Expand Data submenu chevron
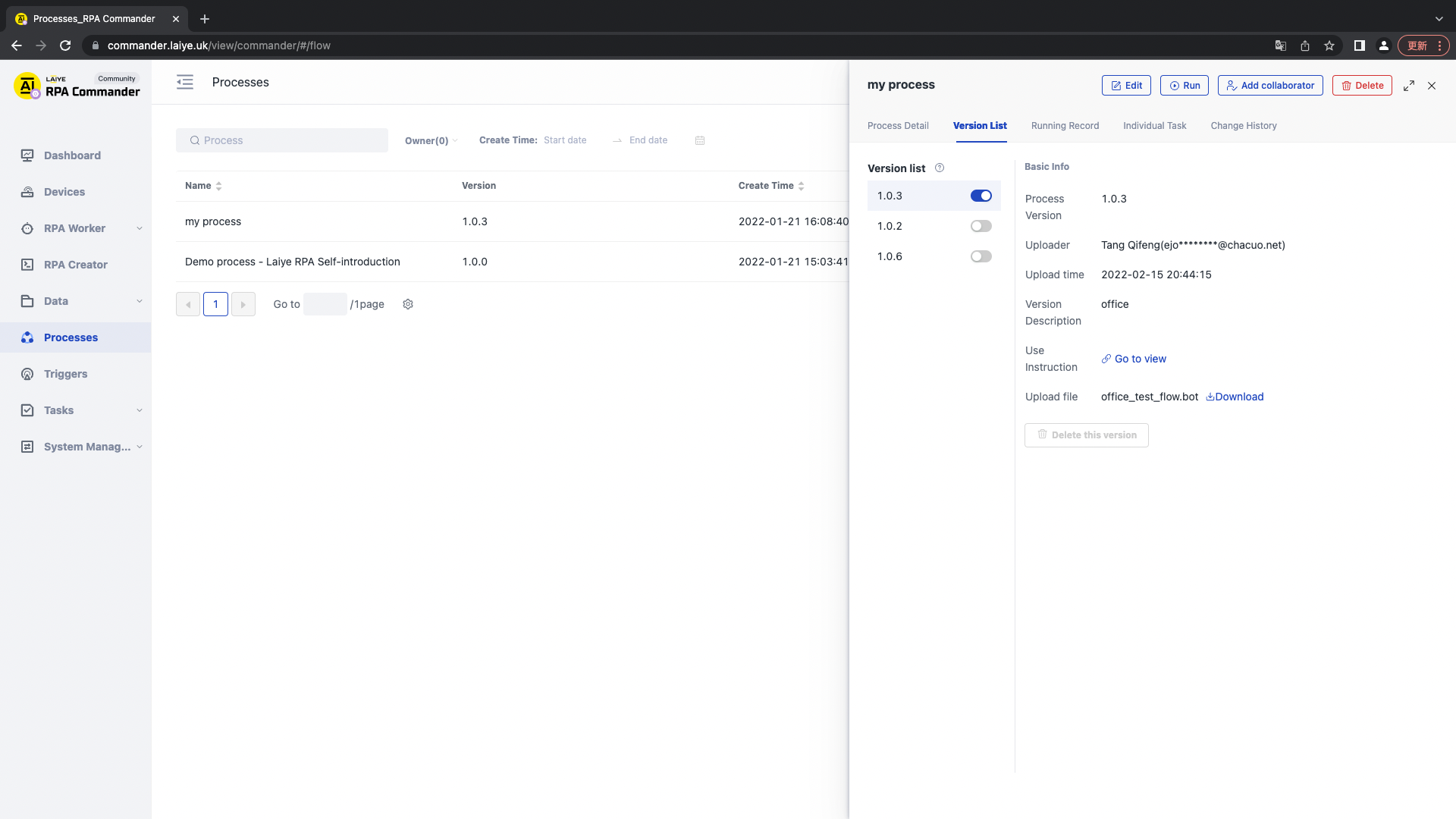The image size is (1456, 819). click(x=140, y=301)
